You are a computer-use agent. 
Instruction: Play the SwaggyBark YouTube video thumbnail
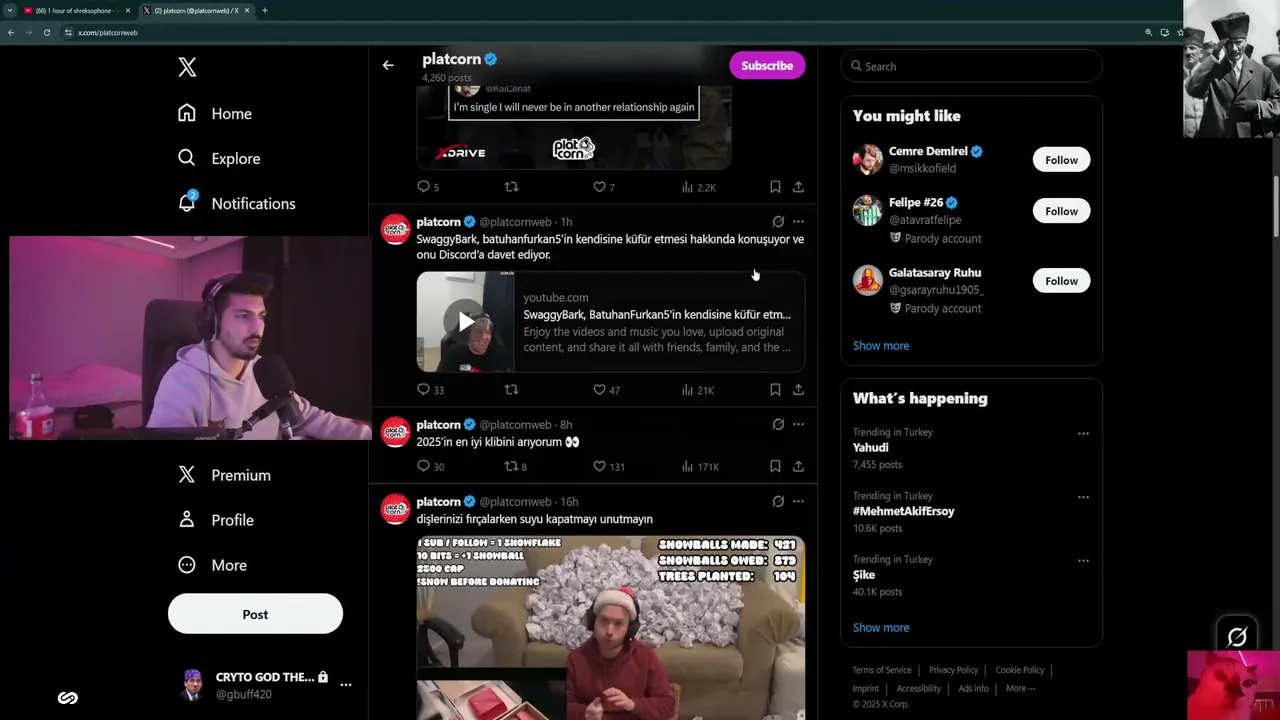click(466, 322)
